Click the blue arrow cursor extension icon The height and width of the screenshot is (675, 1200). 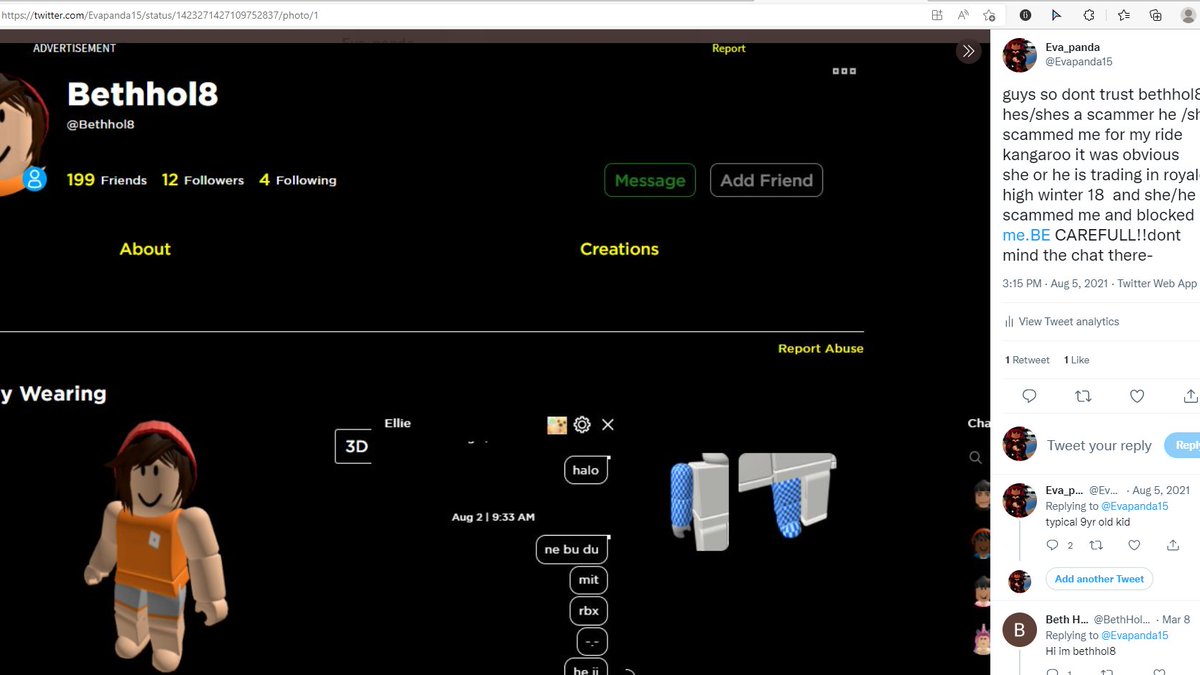(x=1056, y=15)
